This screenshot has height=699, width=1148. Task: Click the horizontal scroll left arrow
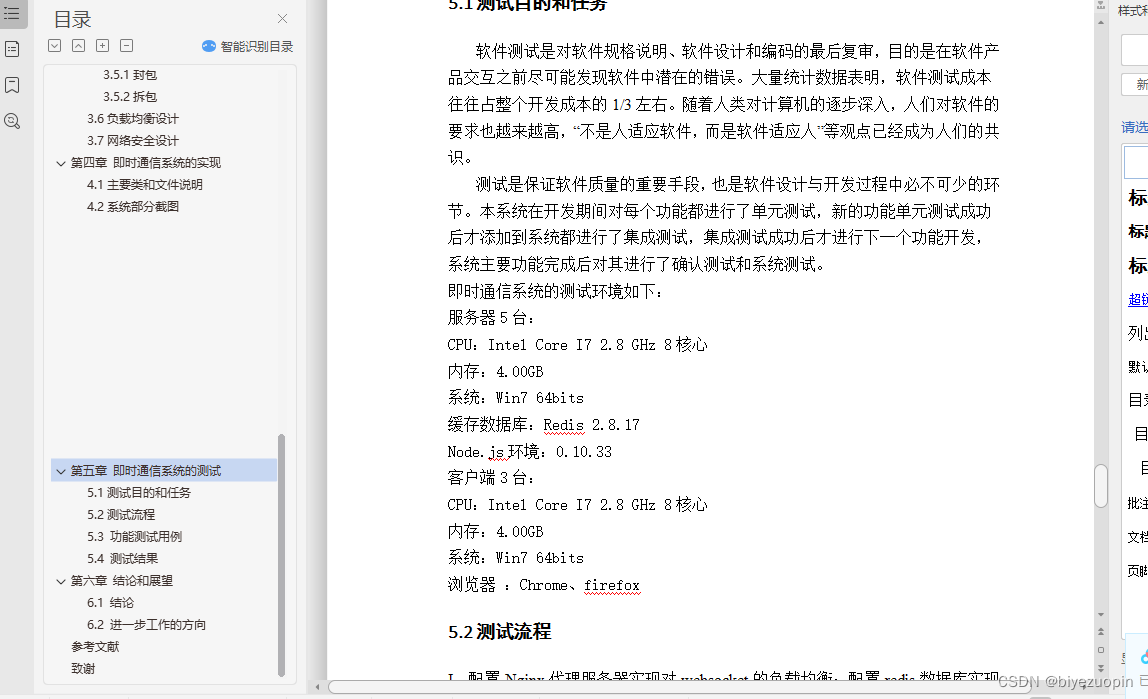click(317, 687)
